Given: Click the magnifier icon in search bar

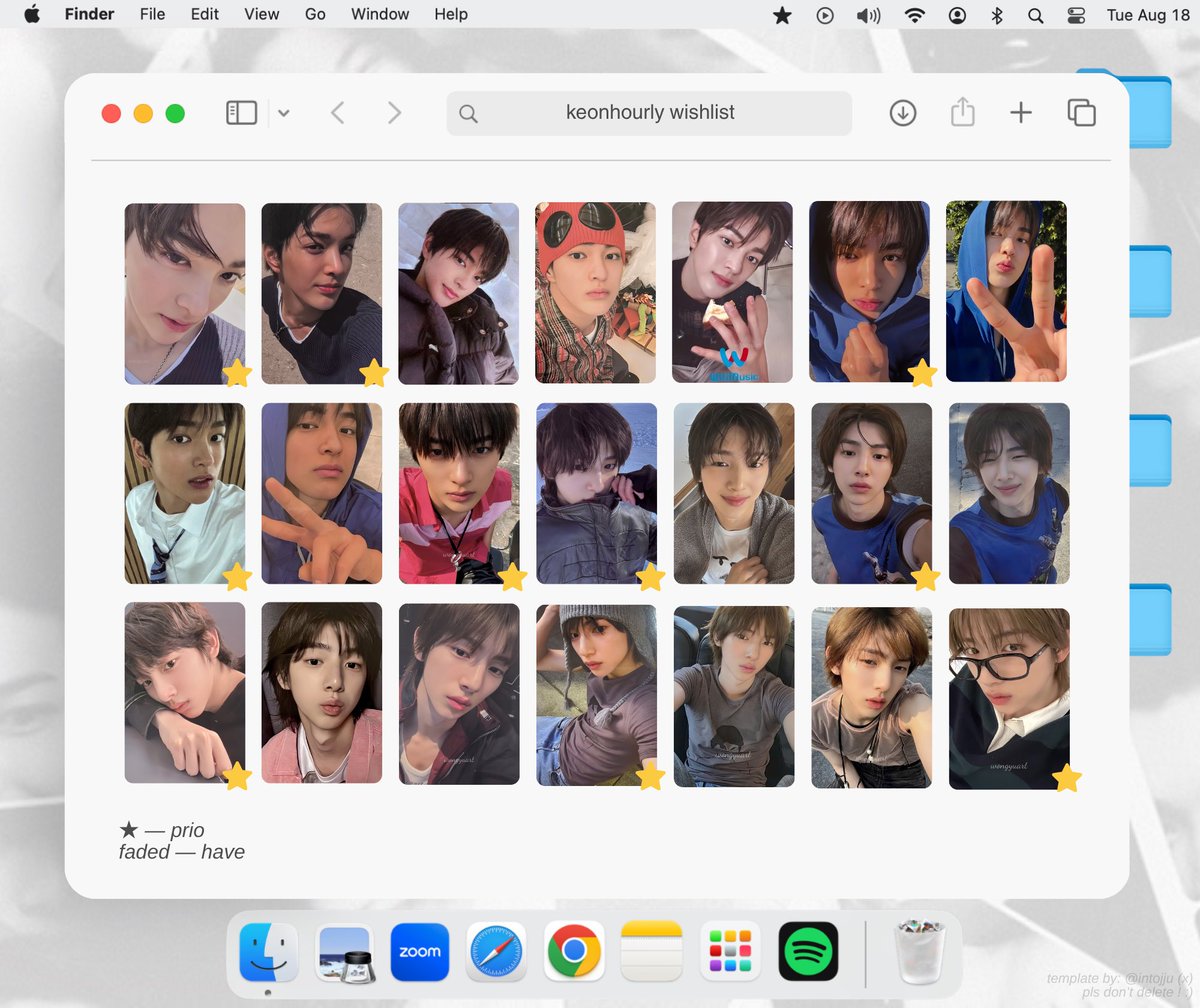Looking at the screenshot, I should (468, 114).
